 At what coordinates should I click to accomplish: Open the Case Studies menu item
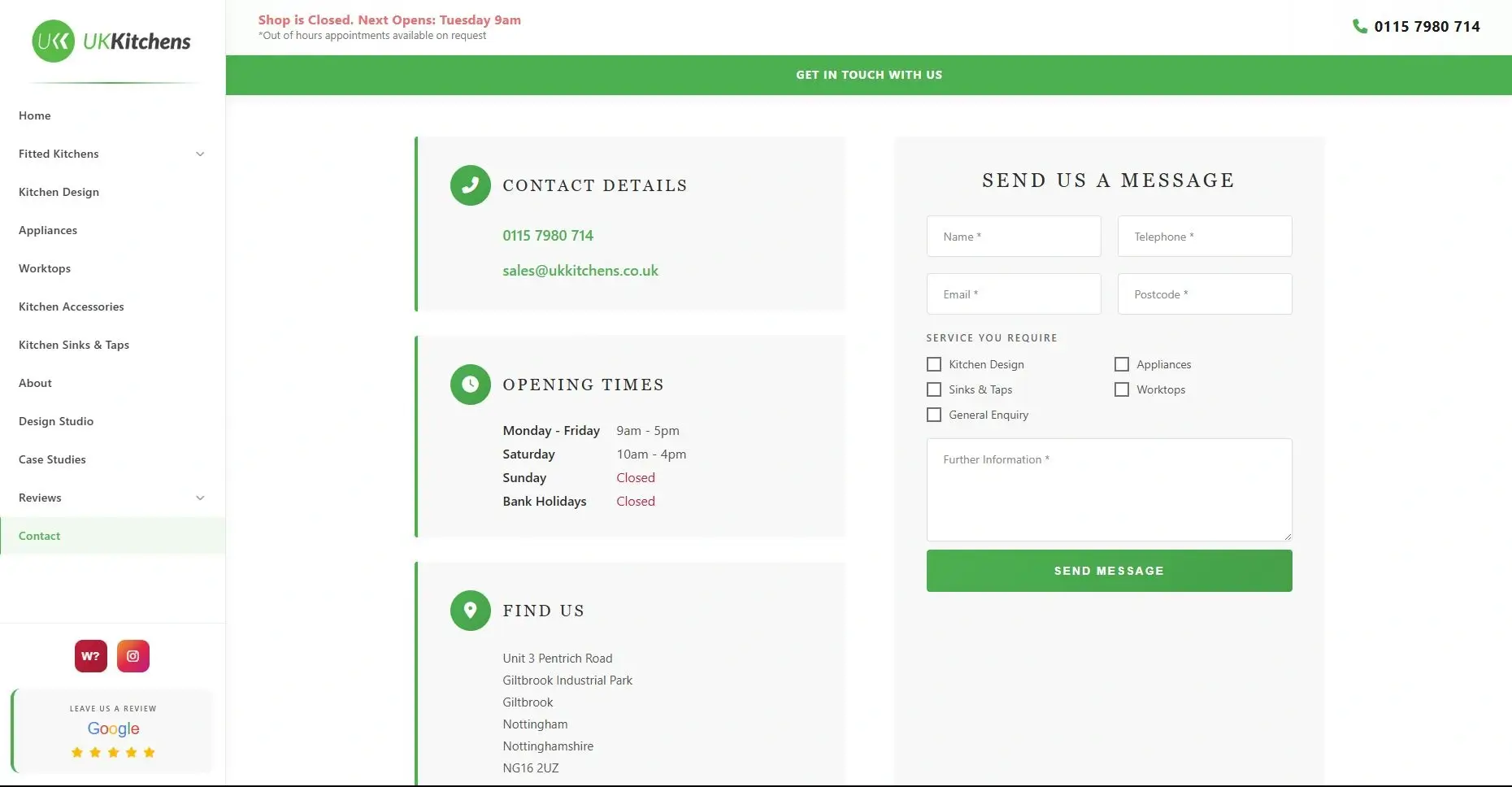click(x=112, y=459)
